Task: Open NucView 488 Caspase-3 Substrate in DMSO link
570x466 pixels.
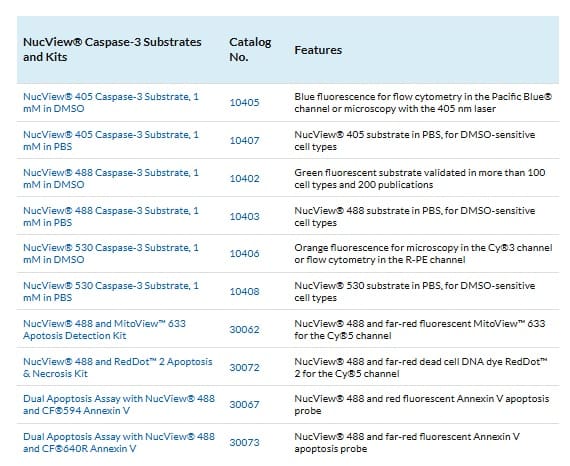Action: tap(111, 178)
